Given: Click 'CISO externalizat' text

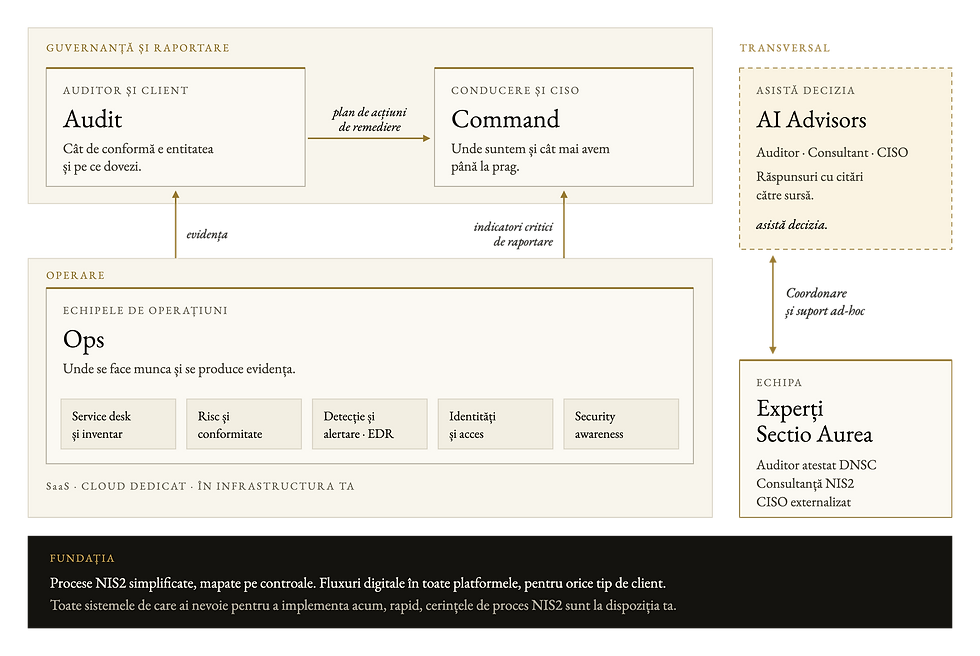Looking at the screenshot, I should coord(803,502).
